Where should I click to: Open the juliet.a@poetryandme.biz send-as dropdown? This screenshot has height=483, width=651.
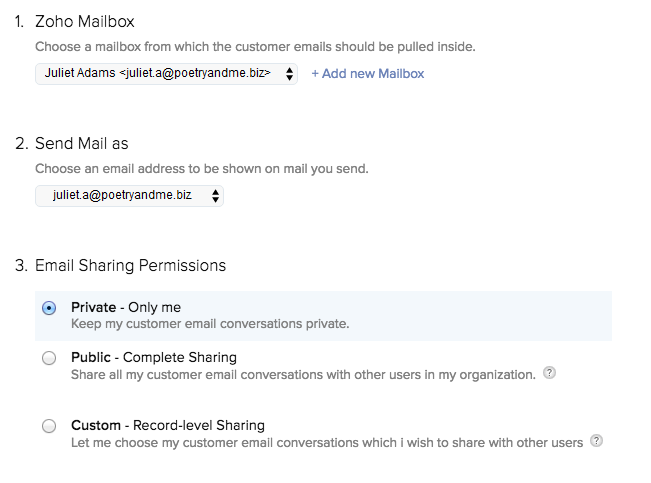[130, 196]
